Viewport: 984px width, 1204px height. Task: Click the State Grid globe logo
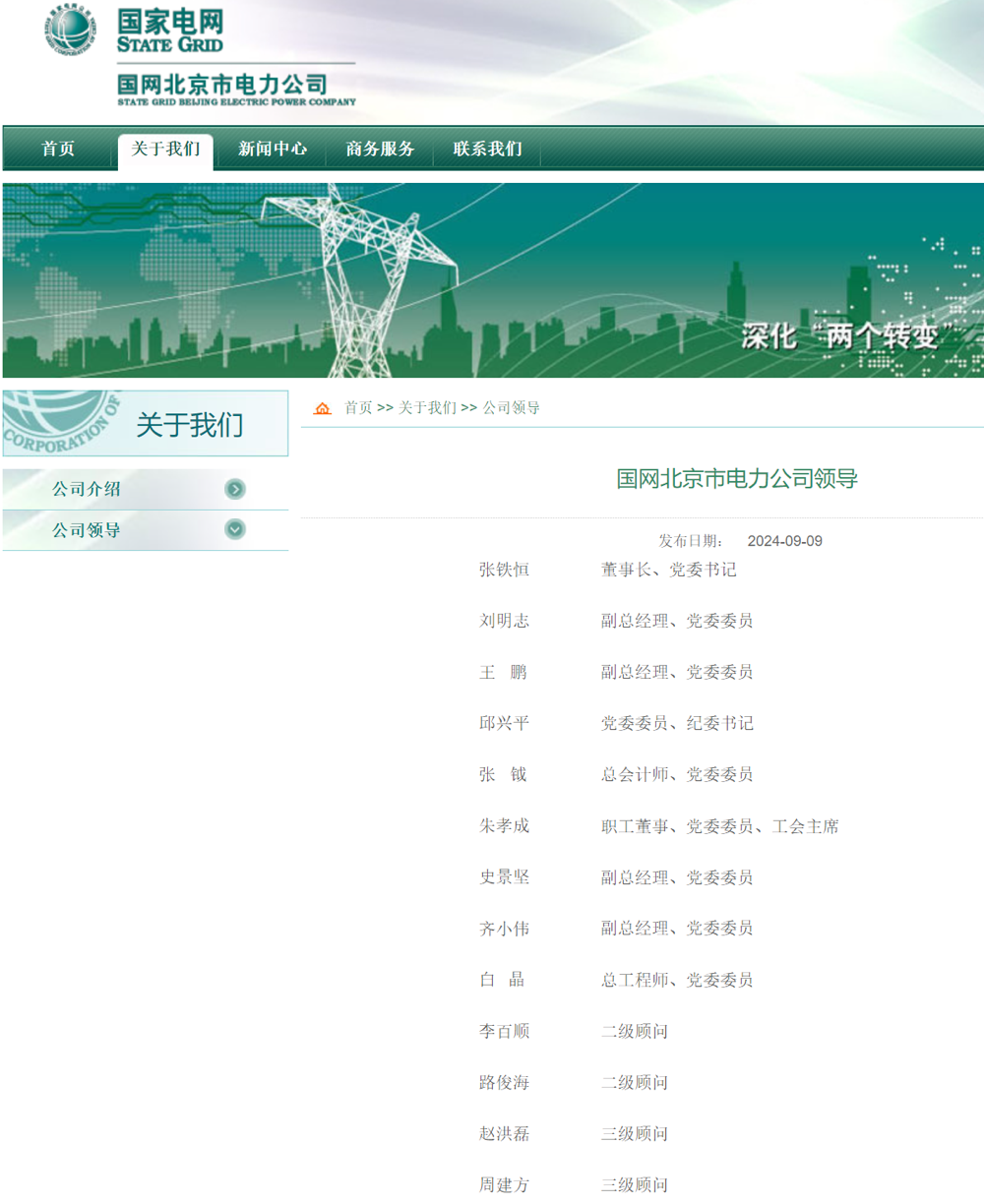pos(70,30)
